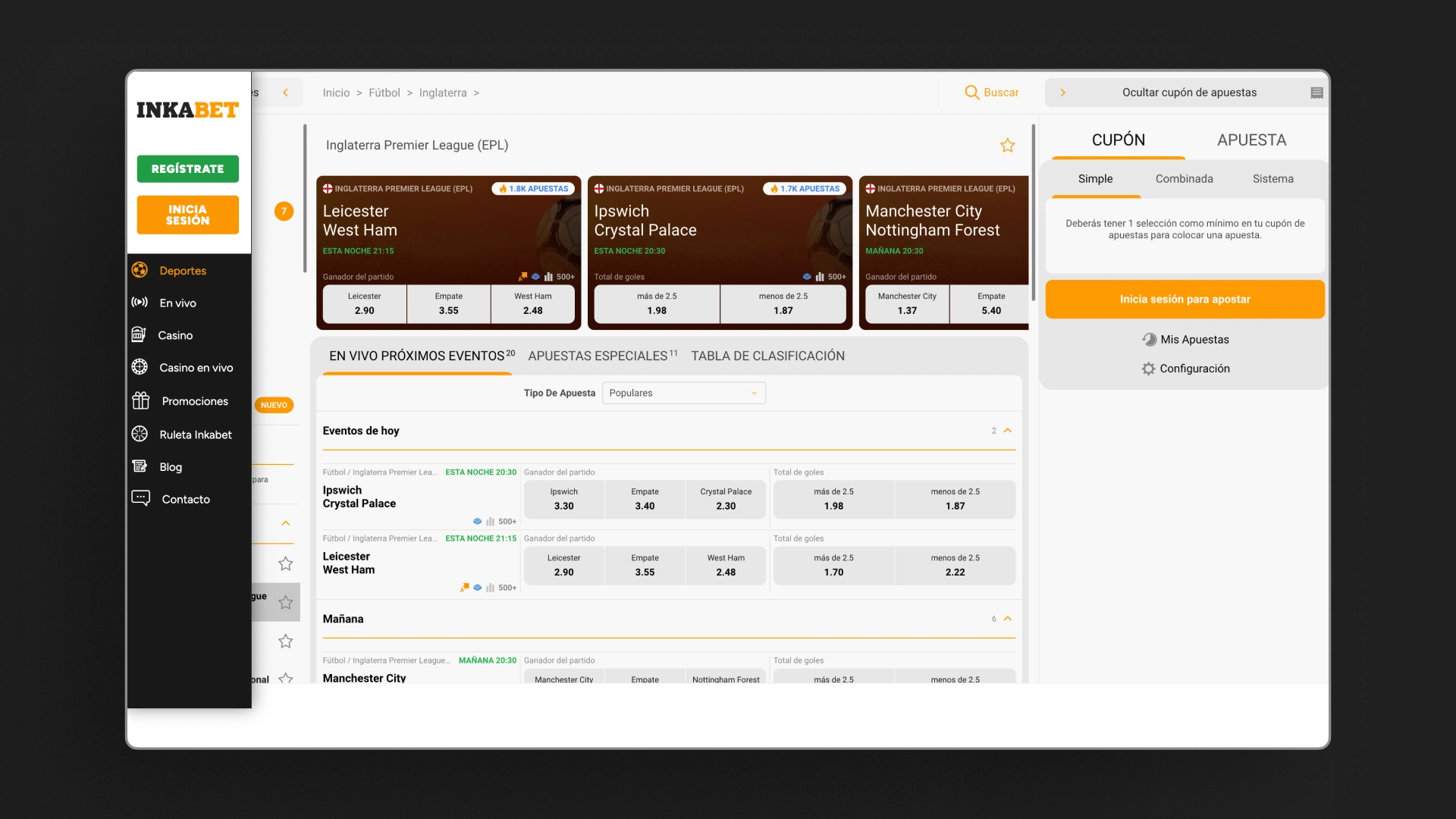Select the Sistema bet tab
The width and height of the screenshot is (1456, 819).
click(x=1272, y=179)
